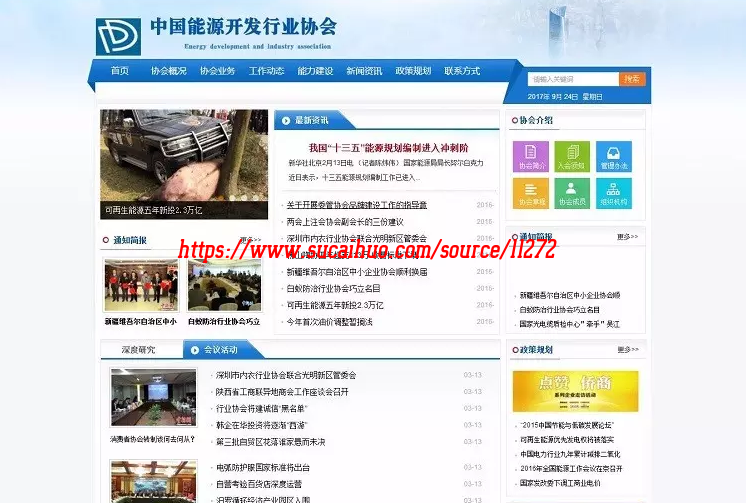Open sidebar item 白蚁防治行业协会巧立名目
The image size is (746, 503).
point(560,310)
